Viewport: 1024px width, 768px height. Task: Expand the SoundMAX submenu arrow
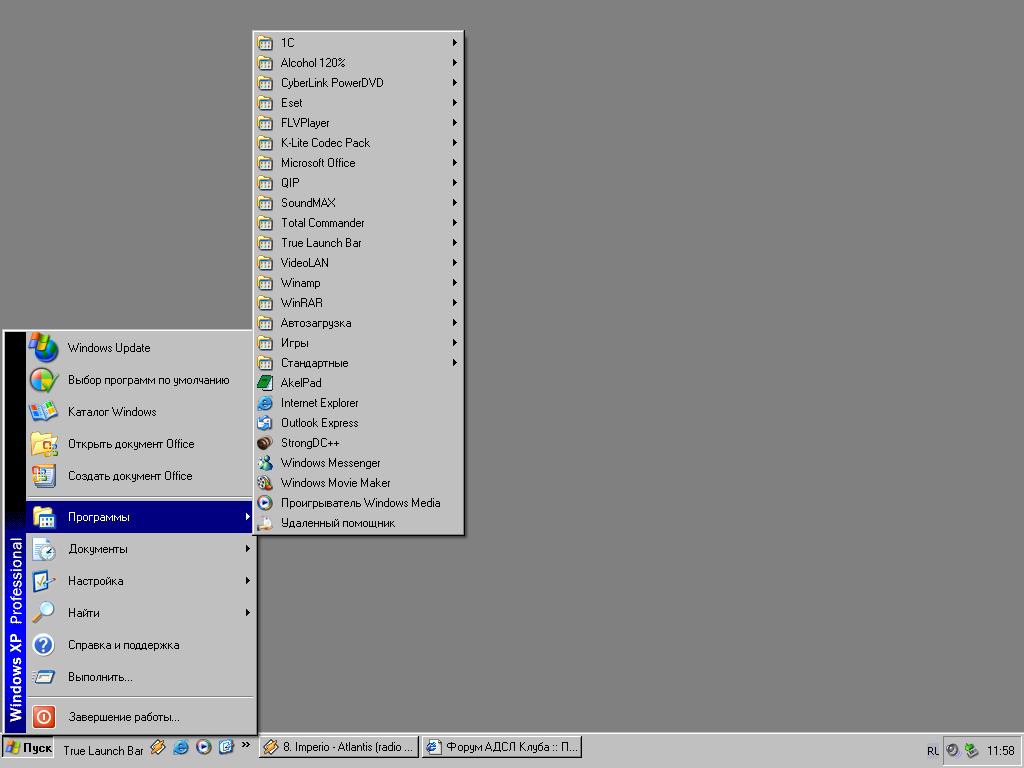tap(455, 202)
